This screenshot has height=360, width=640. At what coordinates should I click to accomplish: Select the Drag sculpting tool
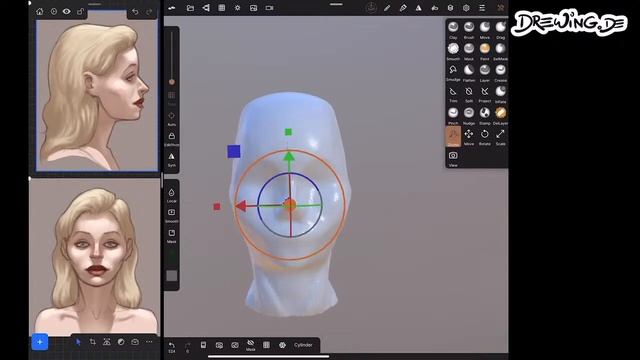point(500,30)
